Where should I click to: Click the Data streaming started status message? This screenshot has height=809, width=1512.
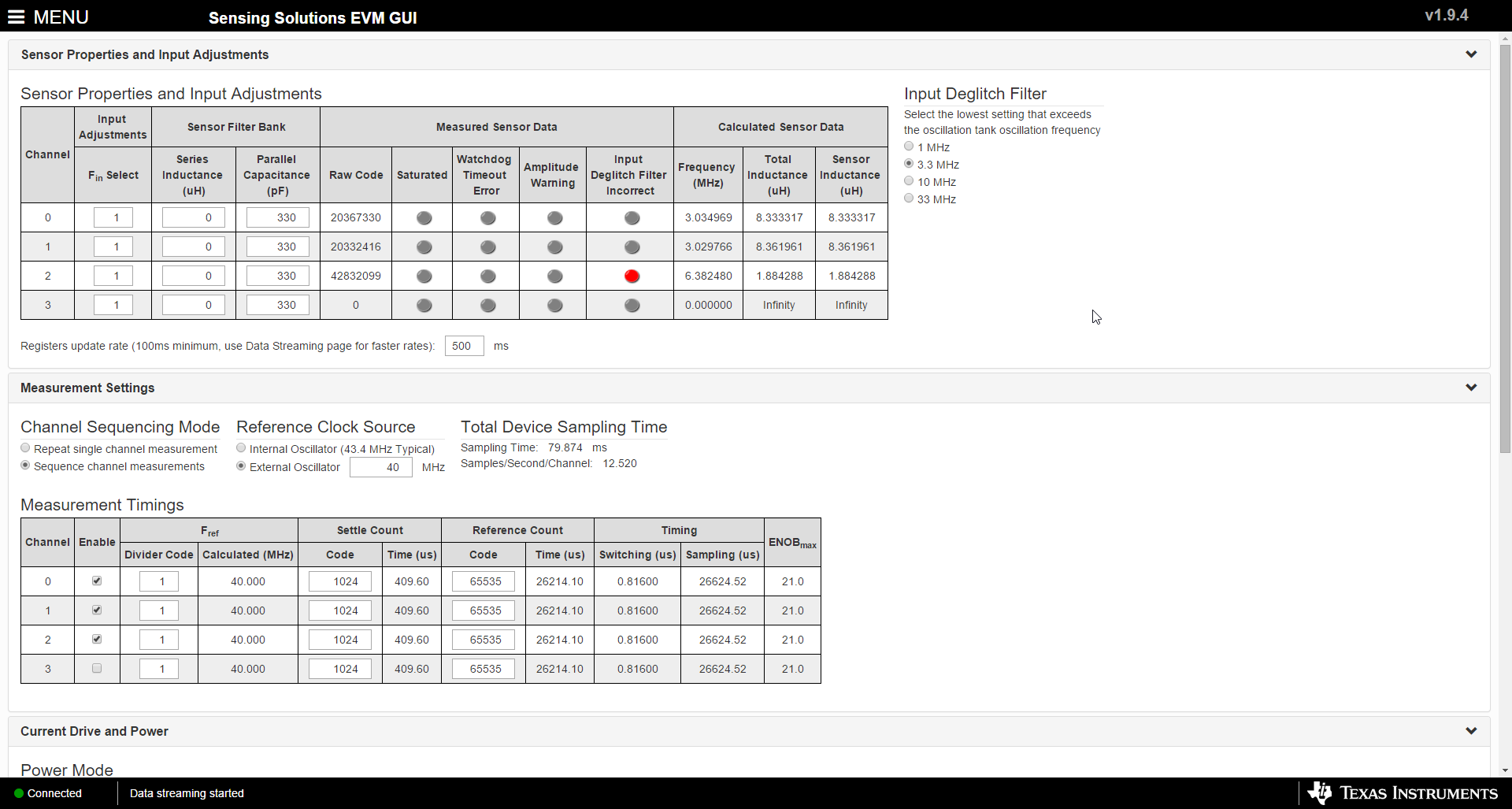pos(187,793)
